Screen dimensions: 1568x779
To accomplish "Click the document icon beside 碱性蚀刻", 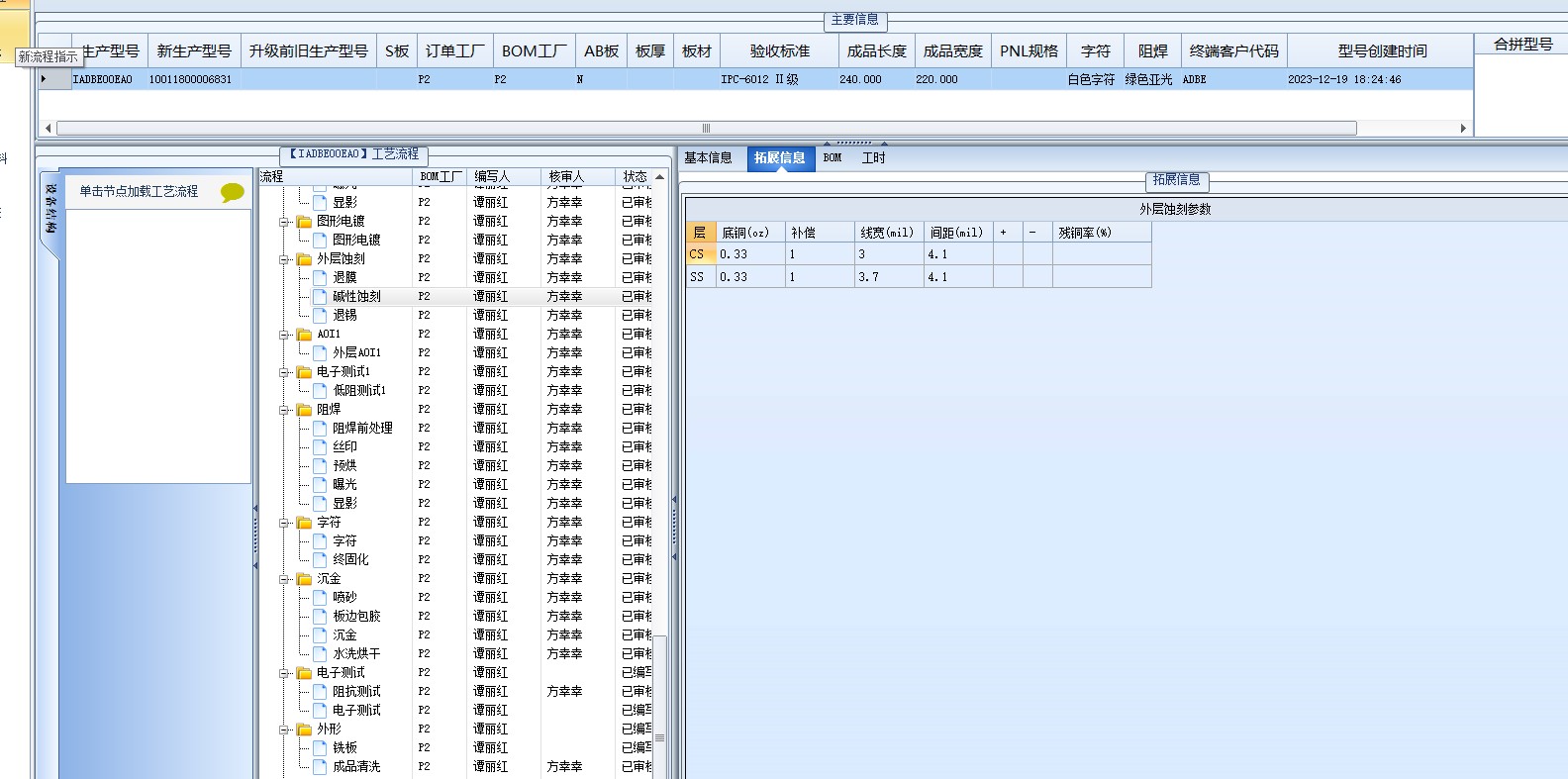I will click(320, 296).
